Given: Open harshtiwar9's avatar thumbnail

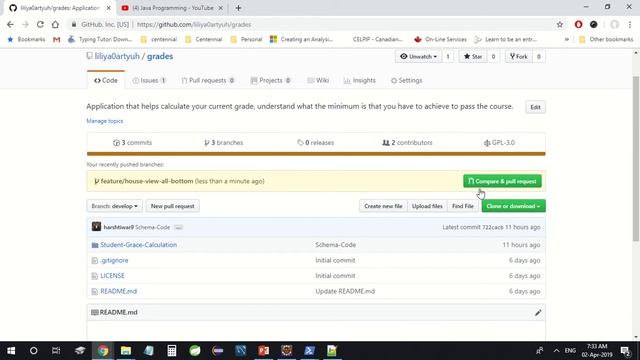Looking at the screenshot, I should (x=96, y=227).
